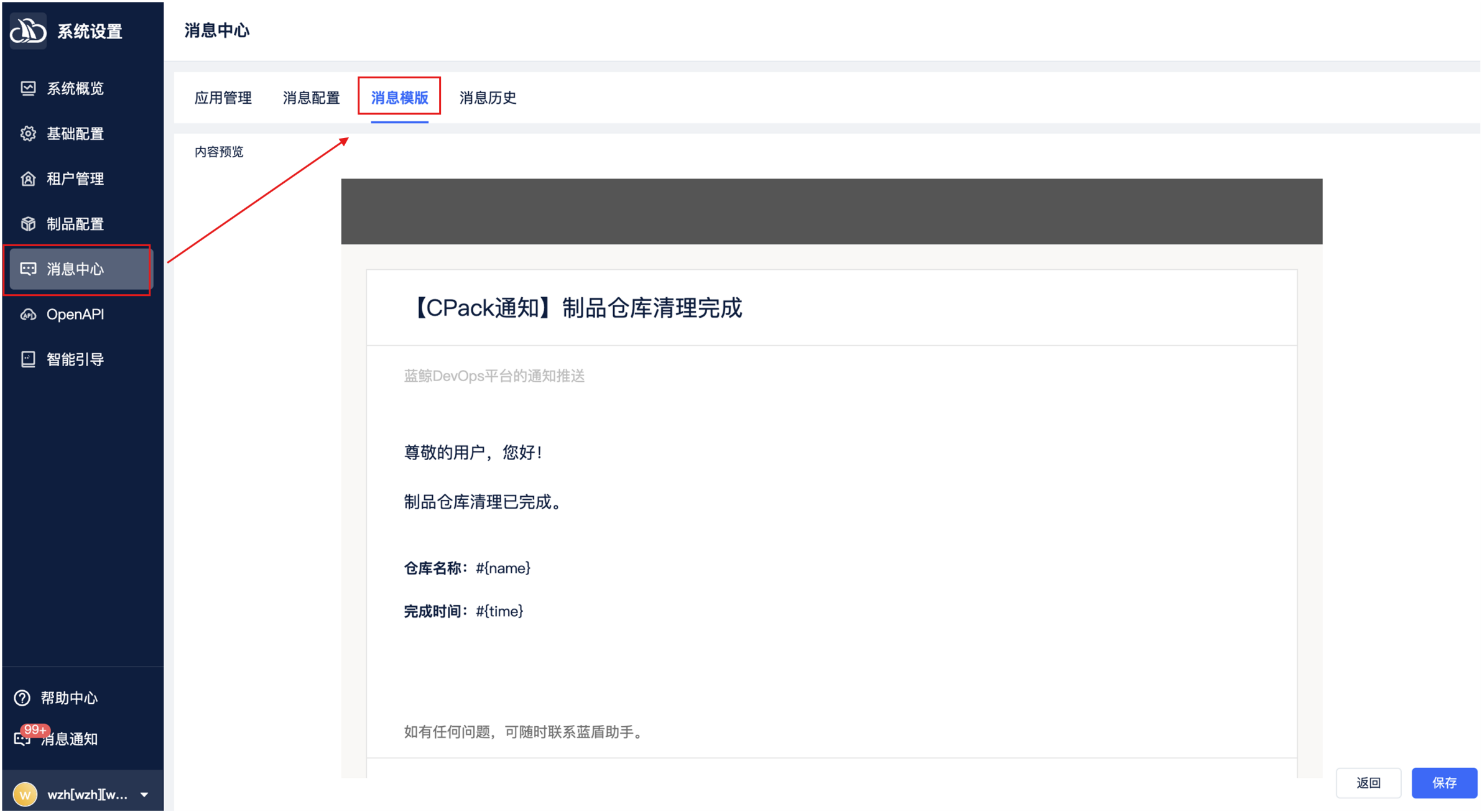This screenshot has width=1482, height=812.
Task: Click the 系统概览 chart icon
Action: (x=28, y=88)
